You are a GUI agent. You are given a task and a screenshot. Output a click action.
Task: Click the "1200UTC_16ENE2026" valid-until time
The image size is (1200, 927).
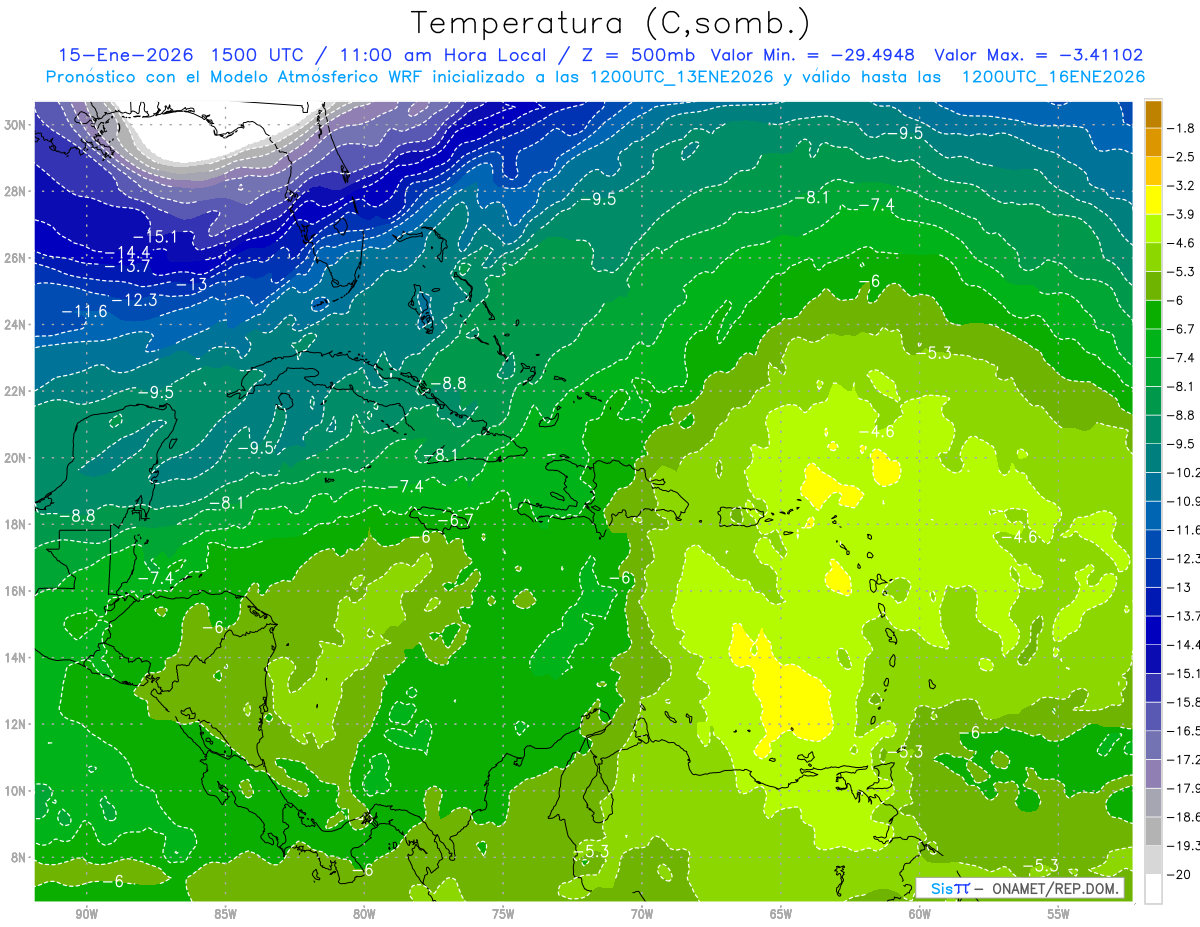[x=1053, y=77]
